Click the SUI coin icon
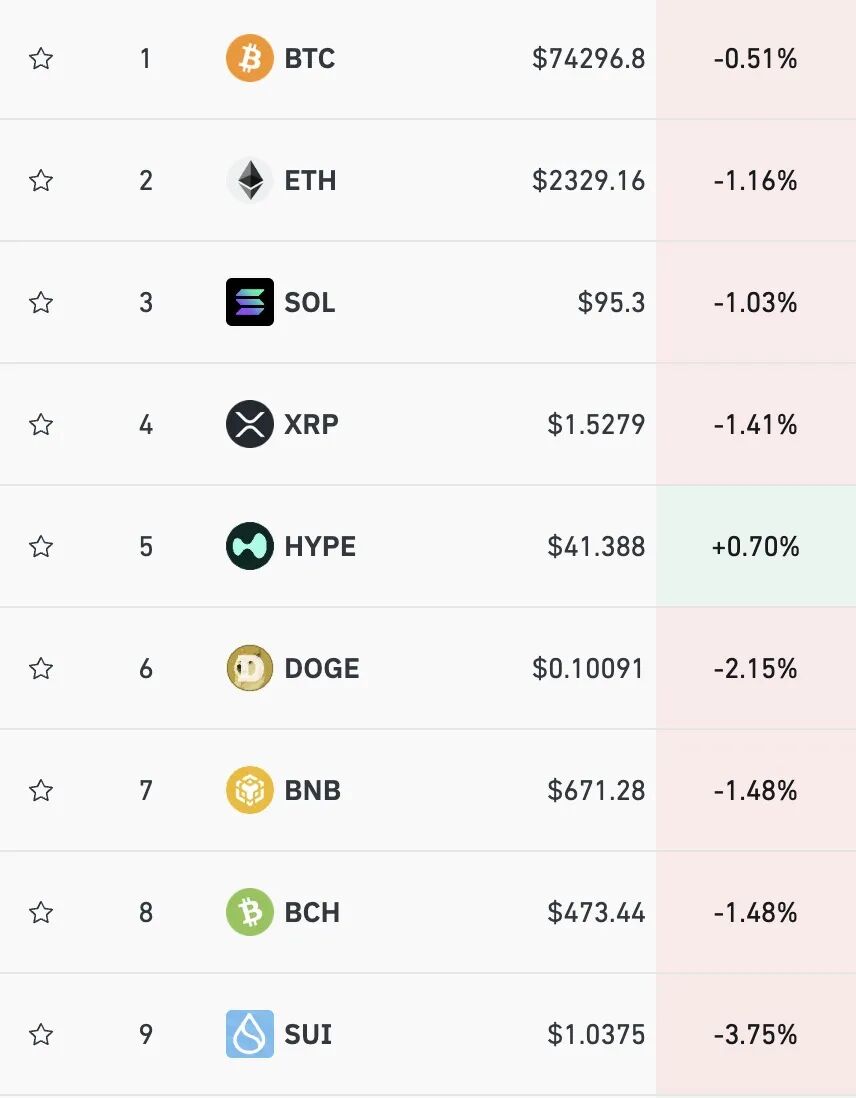Image resolution: width=856 pixels, height=1098 pixels. [x=250, y=1034]
